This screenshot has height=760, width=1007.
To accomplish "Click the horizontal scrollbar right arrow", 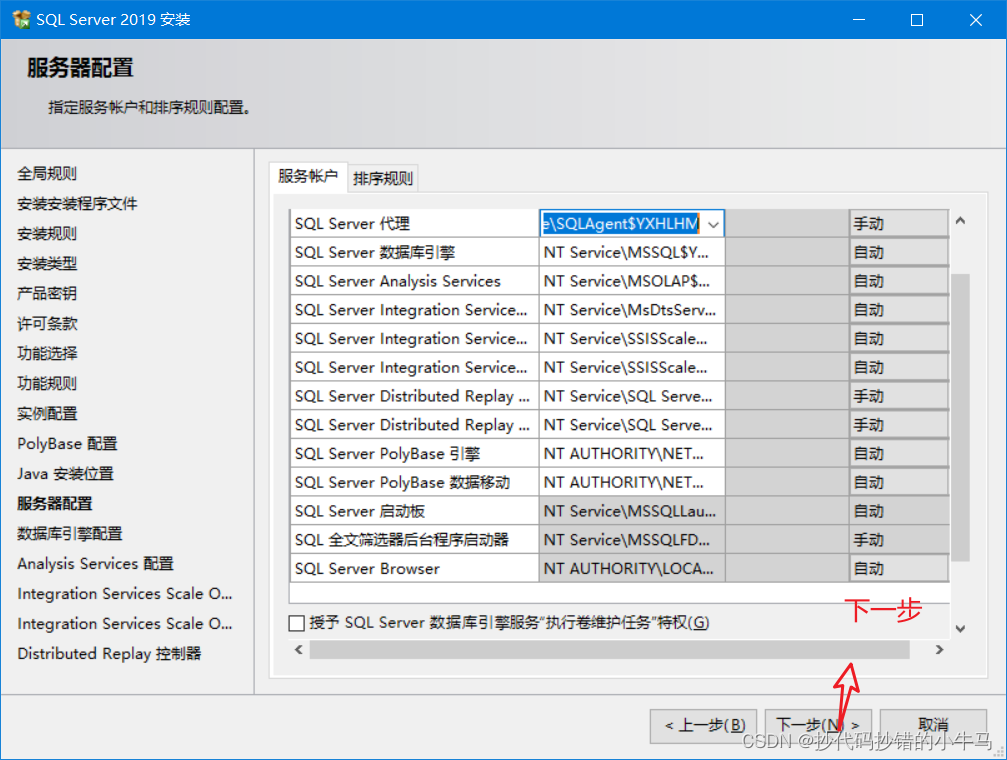I will pos(940,650).
